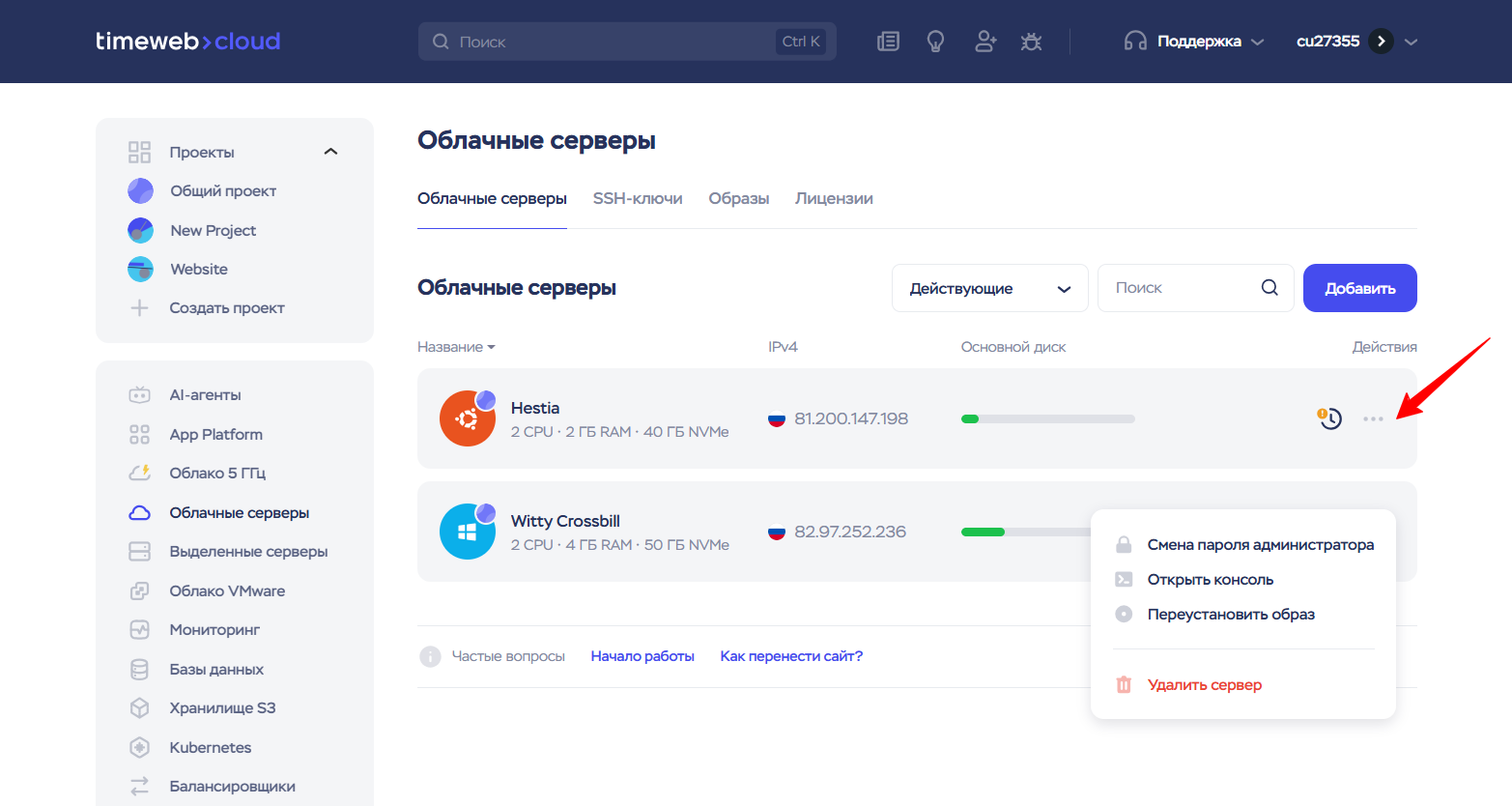
Task: Open the Действующие filter dropdown
Action: (990, 288)
